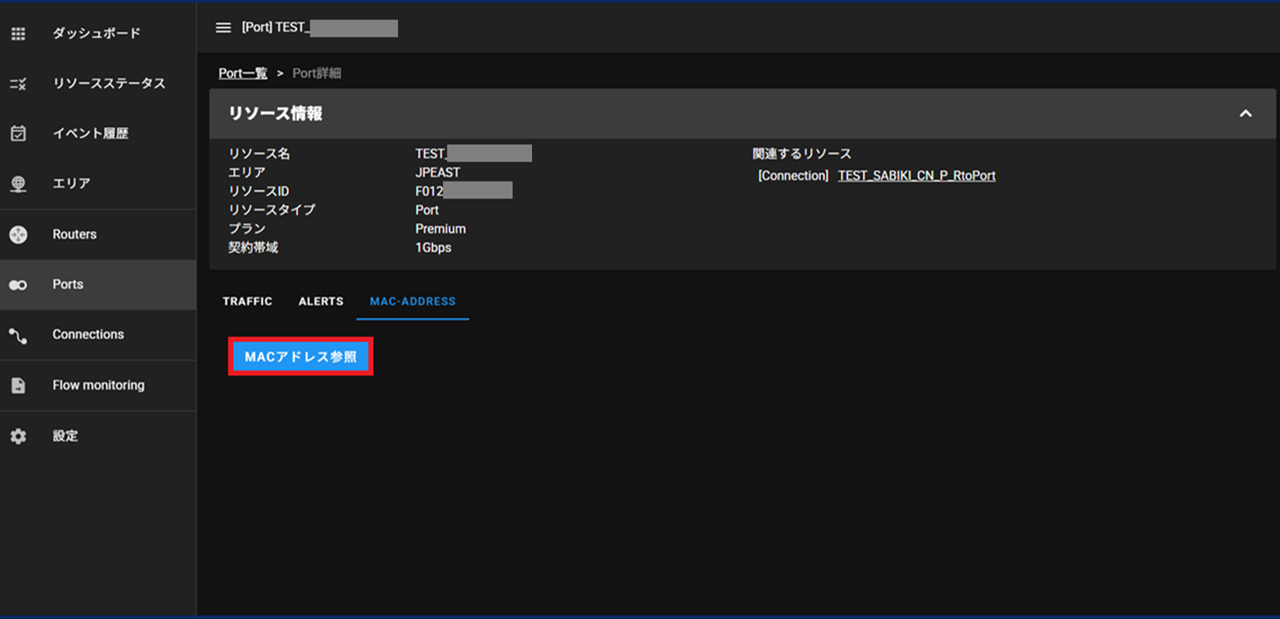Go back to Port一覧 breadcrumb link
This screenshot has width=1280, height=619.
[243, 73]
